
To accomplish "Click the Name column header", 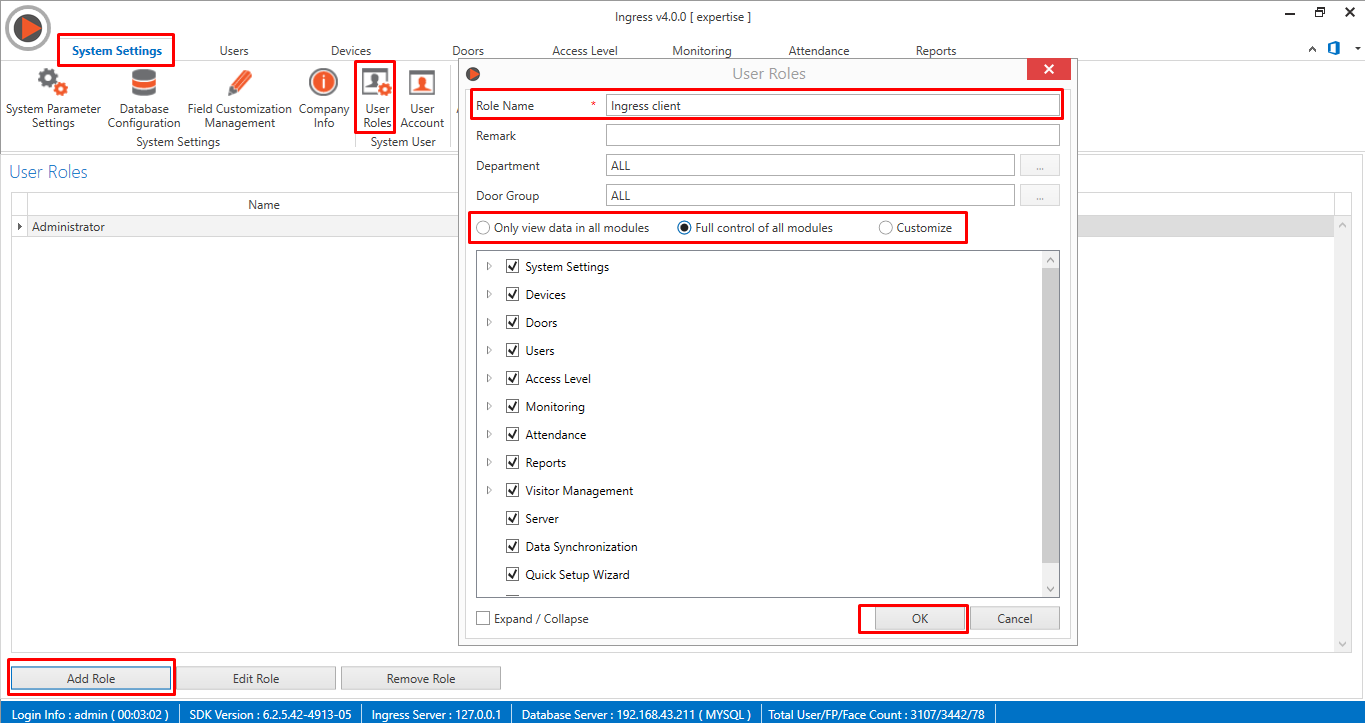I will 264,204.
